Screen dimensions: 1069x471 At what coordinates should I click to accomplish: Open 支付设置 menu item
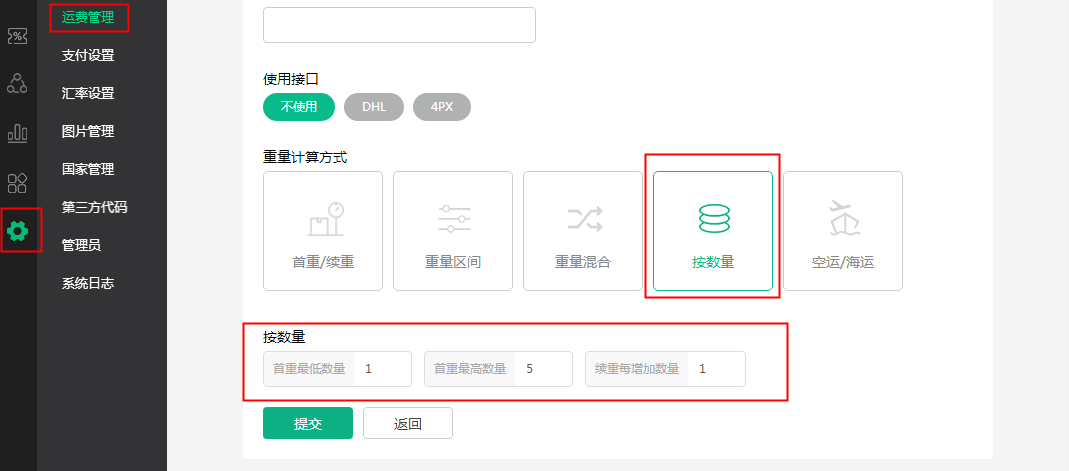[88, 56]
